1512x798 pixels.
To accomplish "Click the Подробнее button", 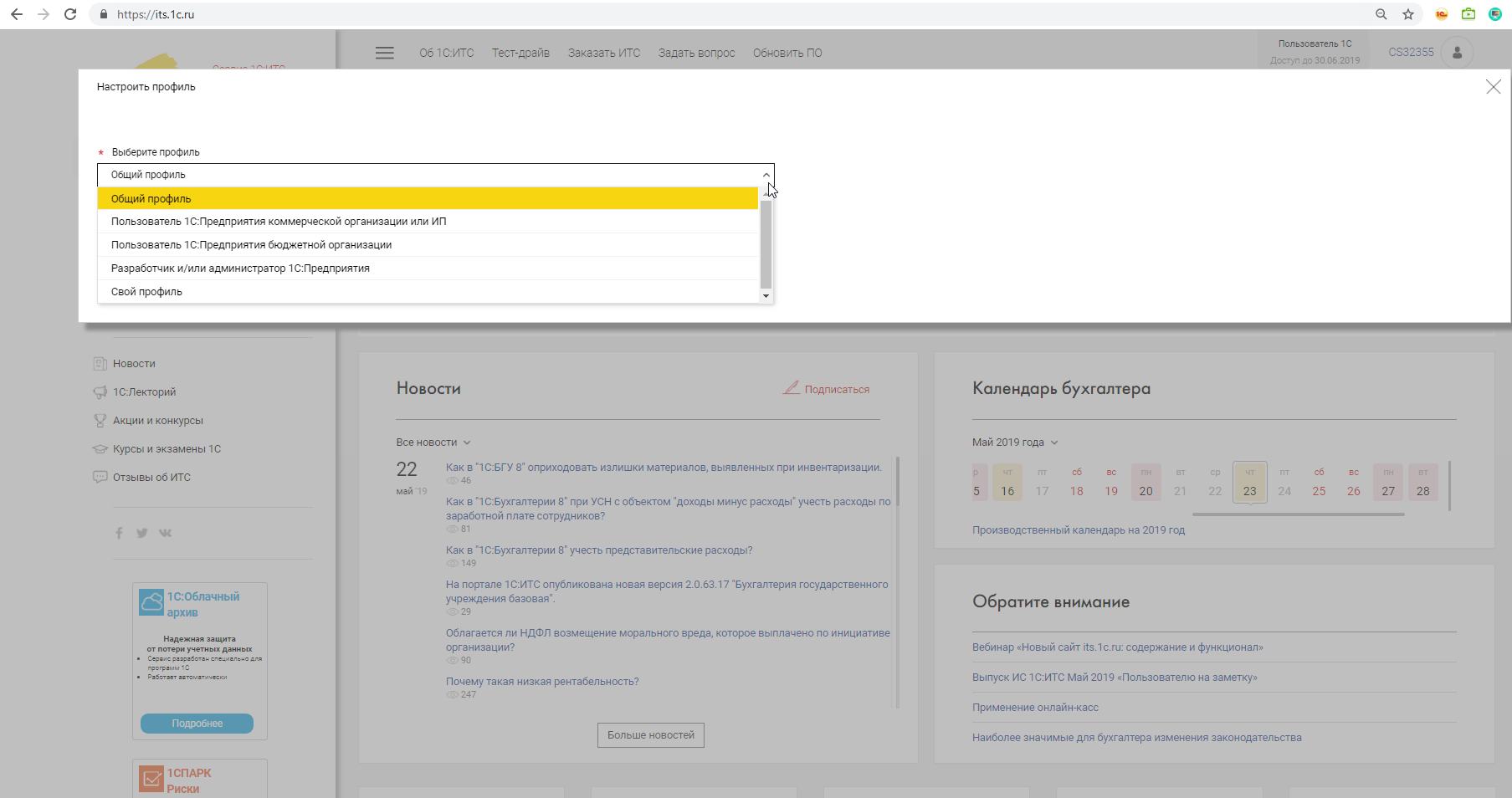I will click(197, 724).
